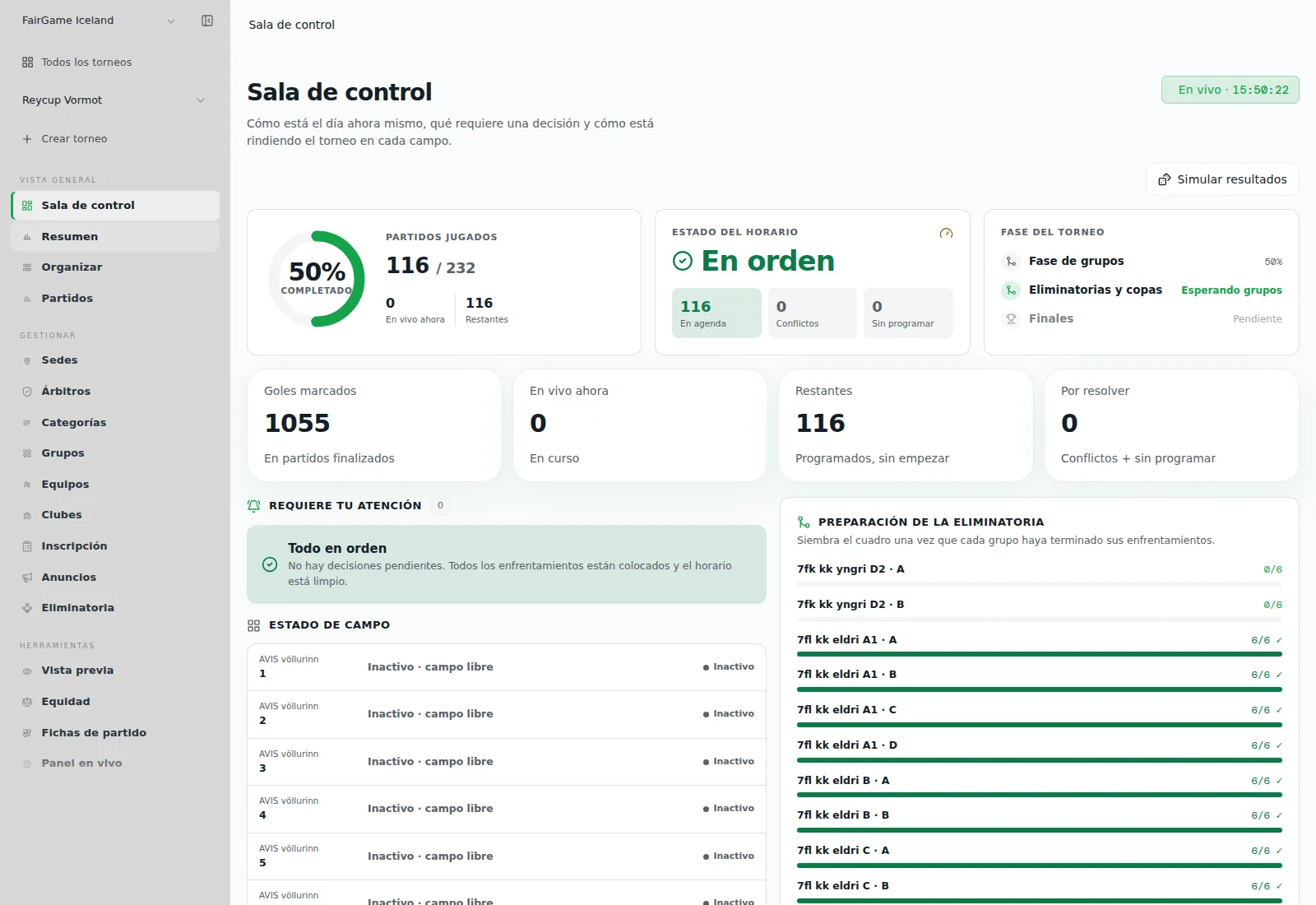Click the Árbitros shield icon
Image resolution: width=1316 pixels, height=905 pixels.
[27, 392]
